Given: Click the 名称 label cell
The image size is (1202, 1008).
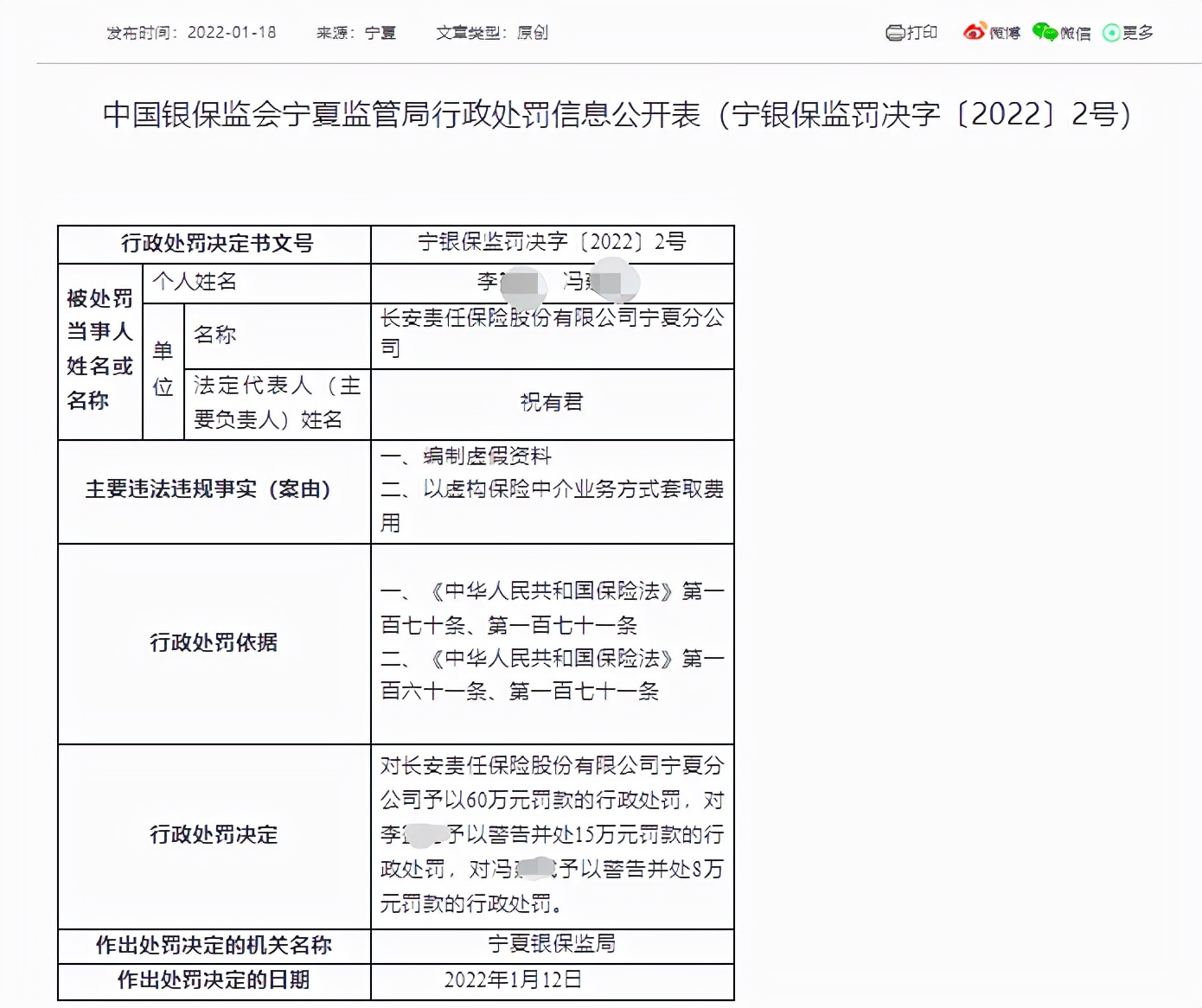Looking at the screenshot, I should (x=278, y=336).
